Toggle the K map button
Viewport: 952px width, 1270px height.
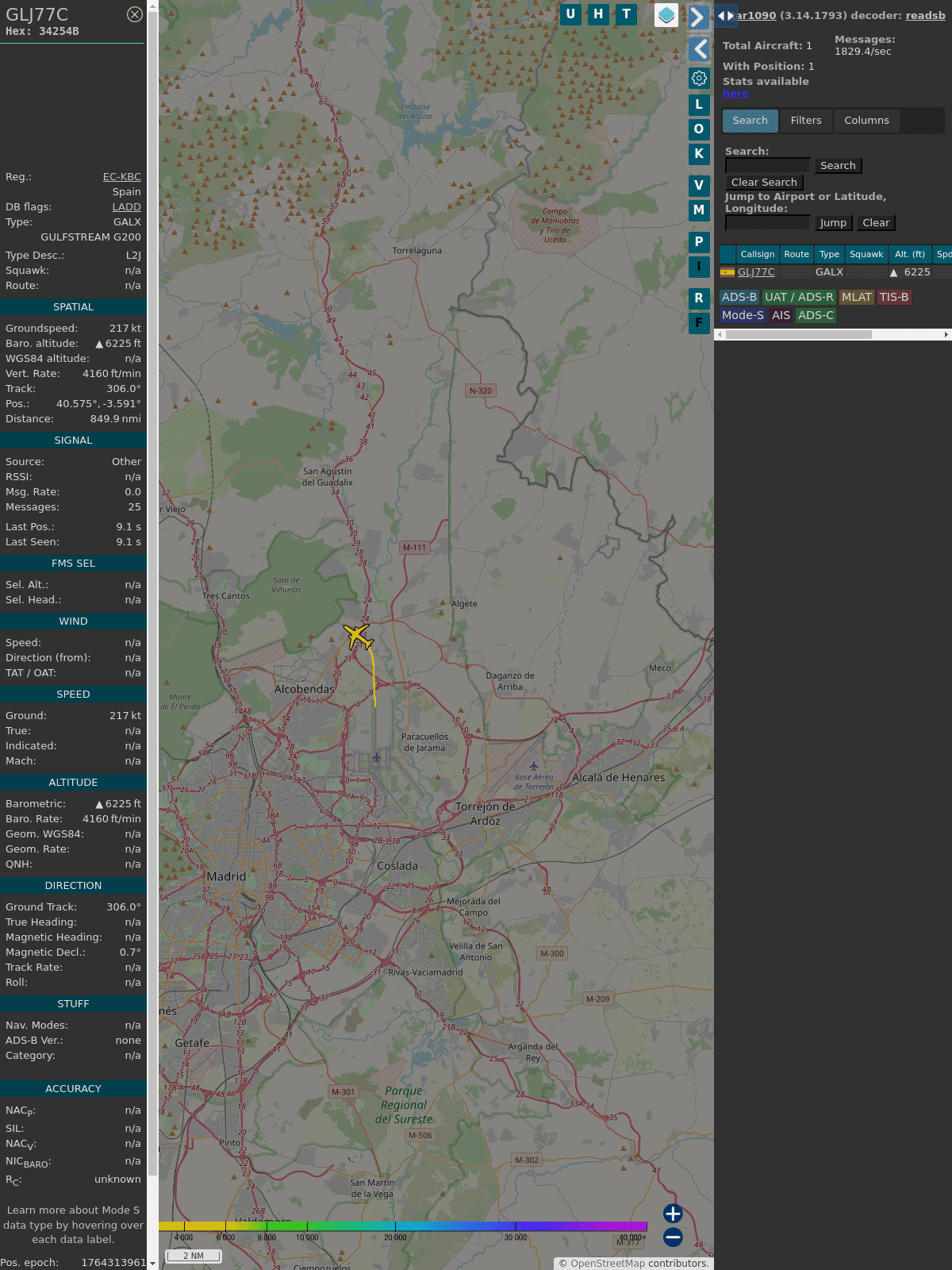tap(699, 154)
